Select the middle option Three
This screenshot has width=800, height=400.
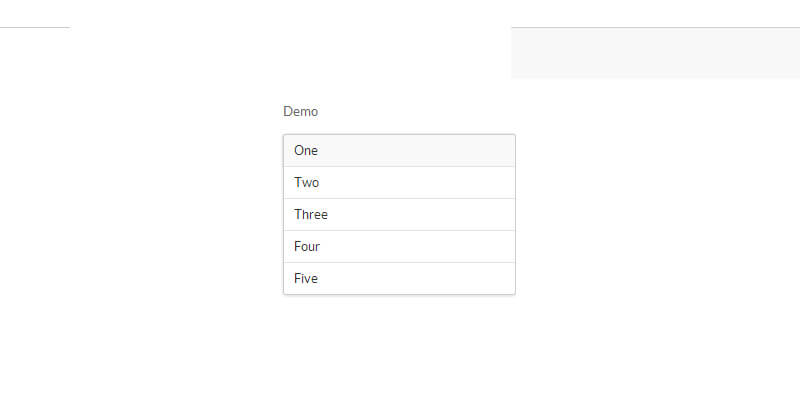[399, 215]
